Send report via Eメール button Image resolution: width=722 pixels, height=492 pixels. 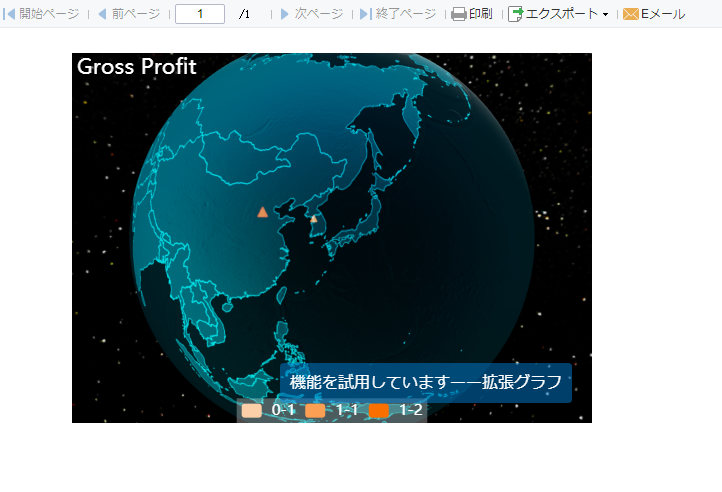click(654, 14)
